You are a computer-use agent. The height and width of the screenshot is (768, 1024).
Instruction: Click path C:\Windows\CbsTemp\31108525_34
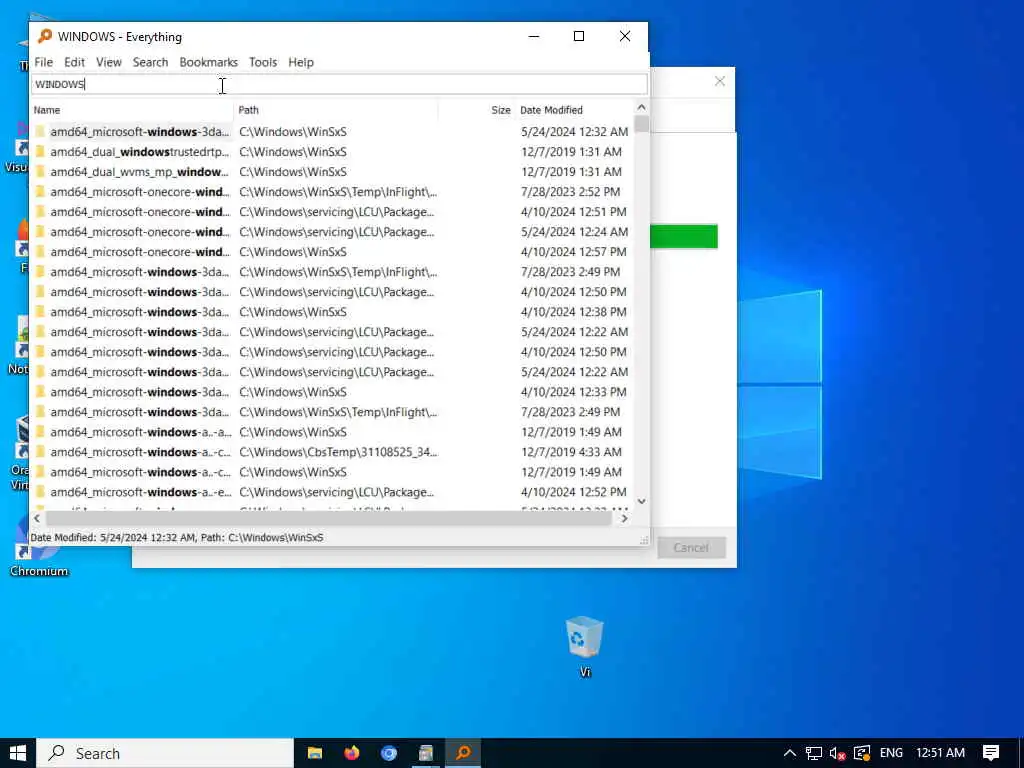tap(338, 452)
